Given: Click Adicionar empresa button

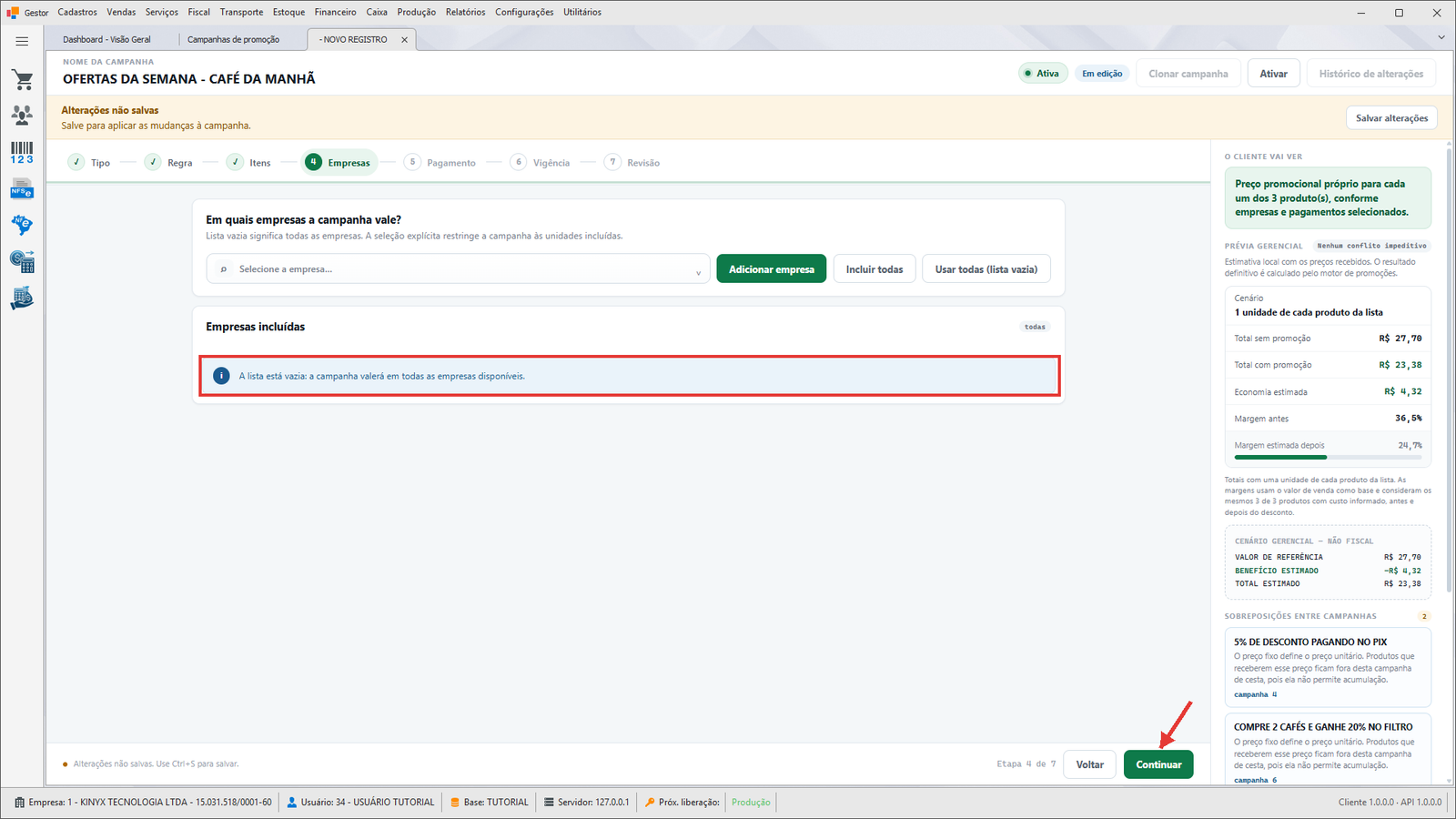Looking at the screenshot, I should (772, 269).
